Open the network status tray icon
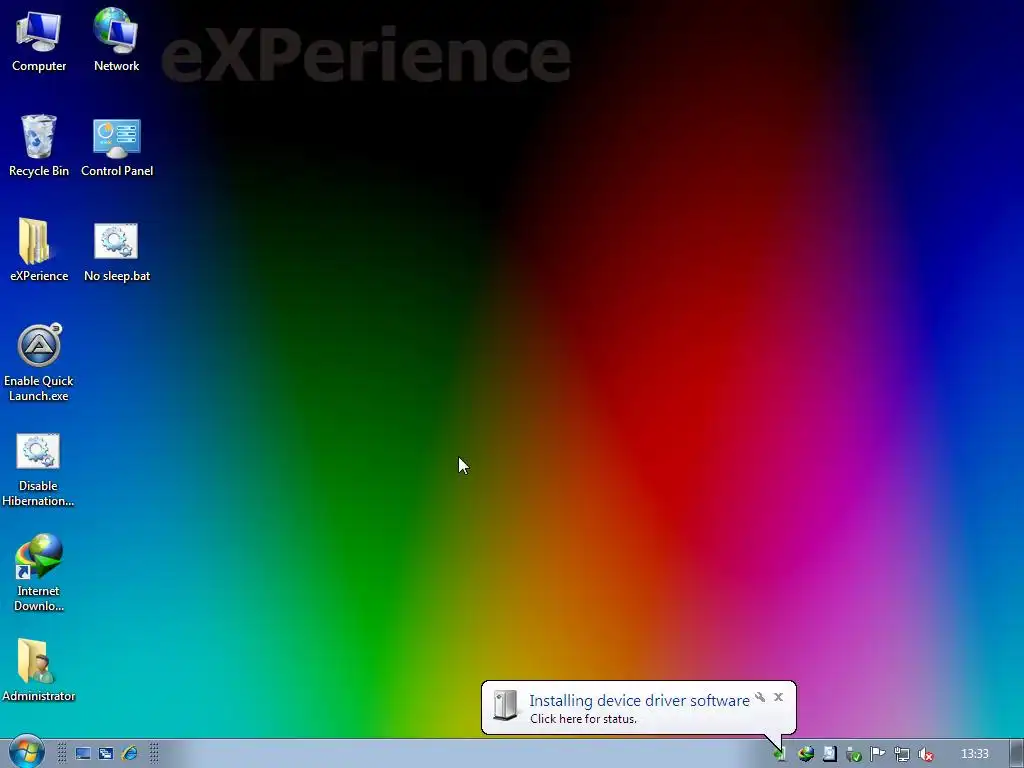1024x768 pixels. click(902, 754)
